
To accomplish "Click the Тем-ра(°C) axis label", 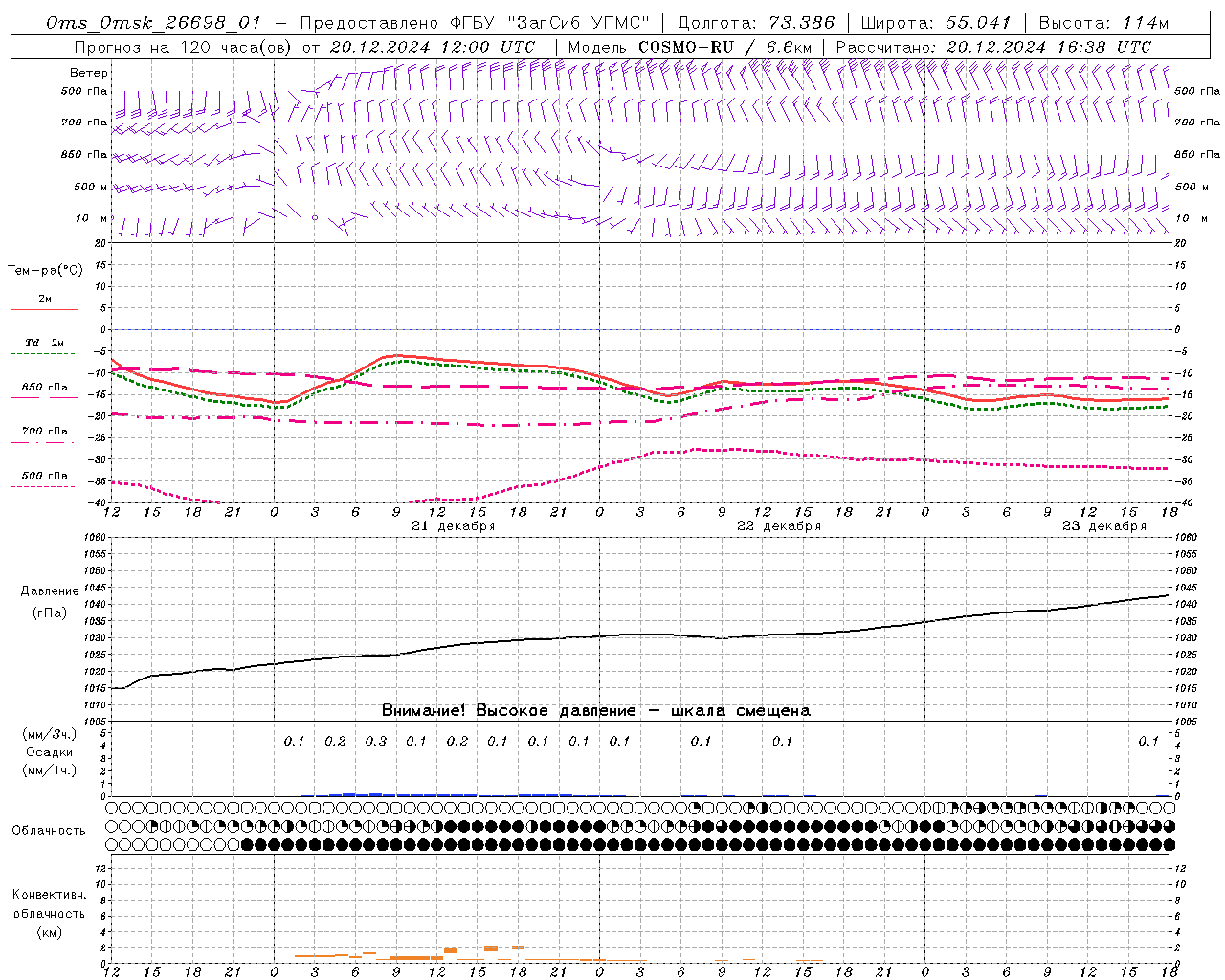I will (x=45, y=271).
